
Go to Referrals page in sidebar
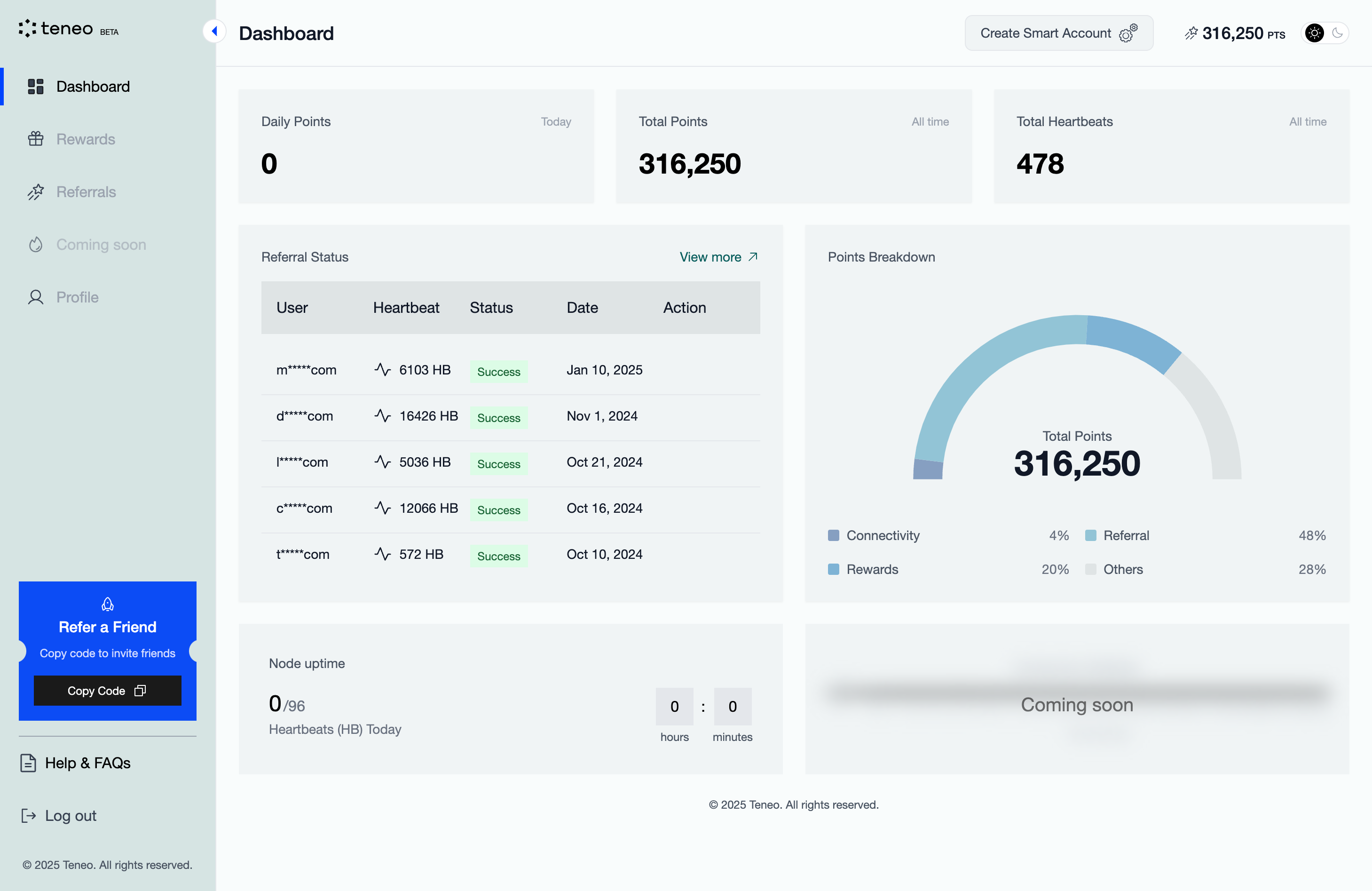click(x=86, y=192)
